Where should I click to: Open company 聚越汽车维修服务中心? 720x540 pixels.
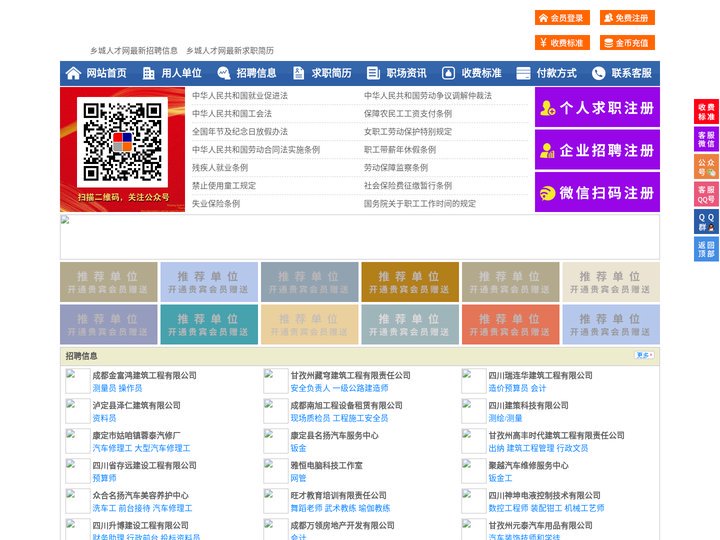tap(529, 466)
